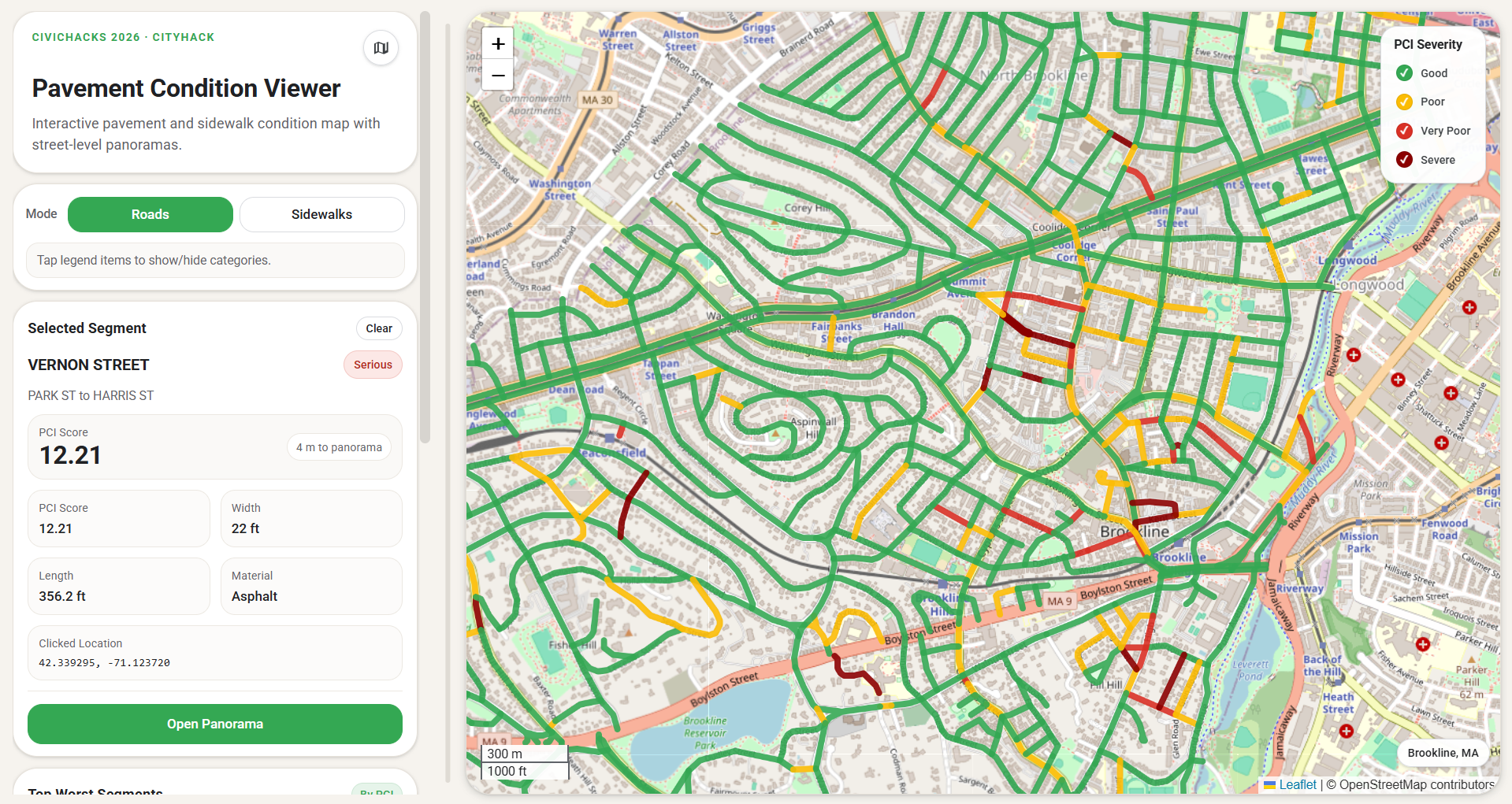Viewport: 1512px width, 804px height.
Task: Click the VERNON STREET segment title
Action: [88, 365]
